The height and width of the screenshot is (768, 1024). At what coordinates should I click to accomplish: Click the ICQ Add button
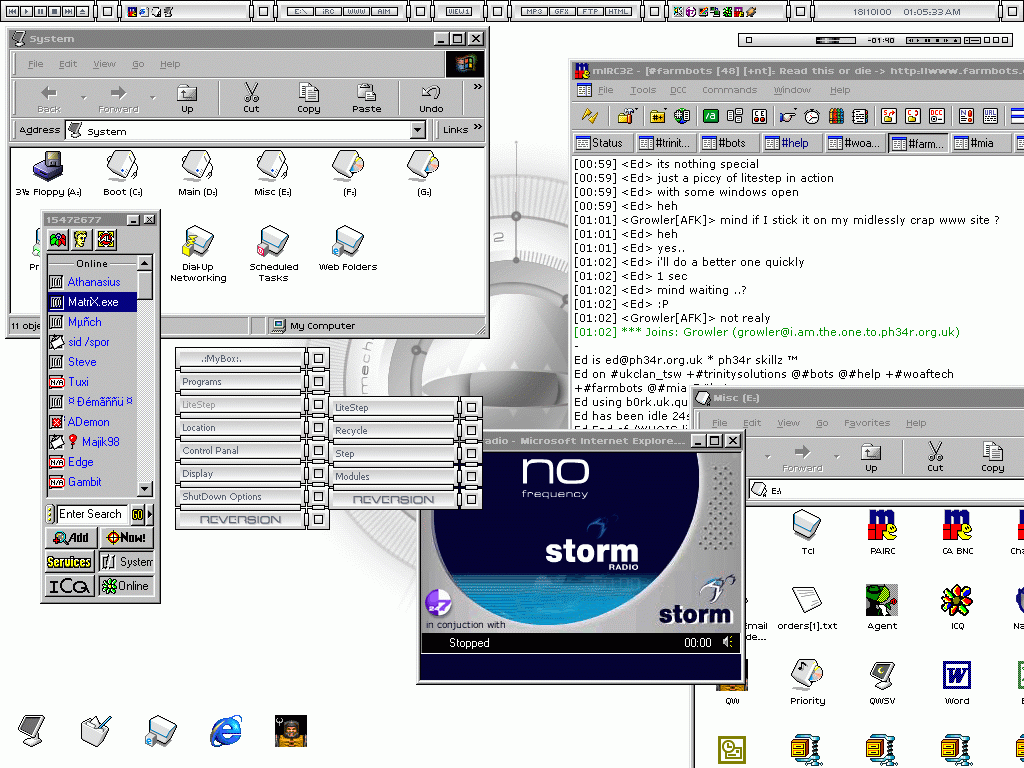point(71,537)
